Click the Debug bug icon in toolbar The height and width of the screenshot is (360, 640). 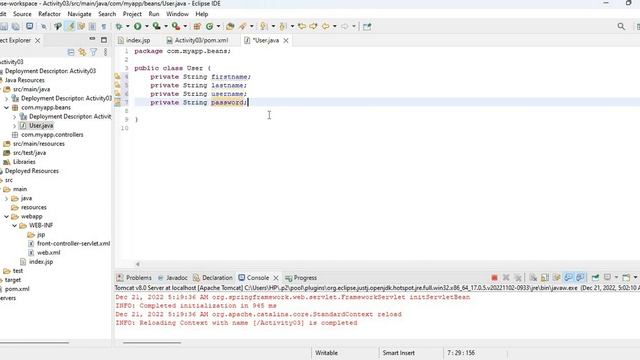119,26
